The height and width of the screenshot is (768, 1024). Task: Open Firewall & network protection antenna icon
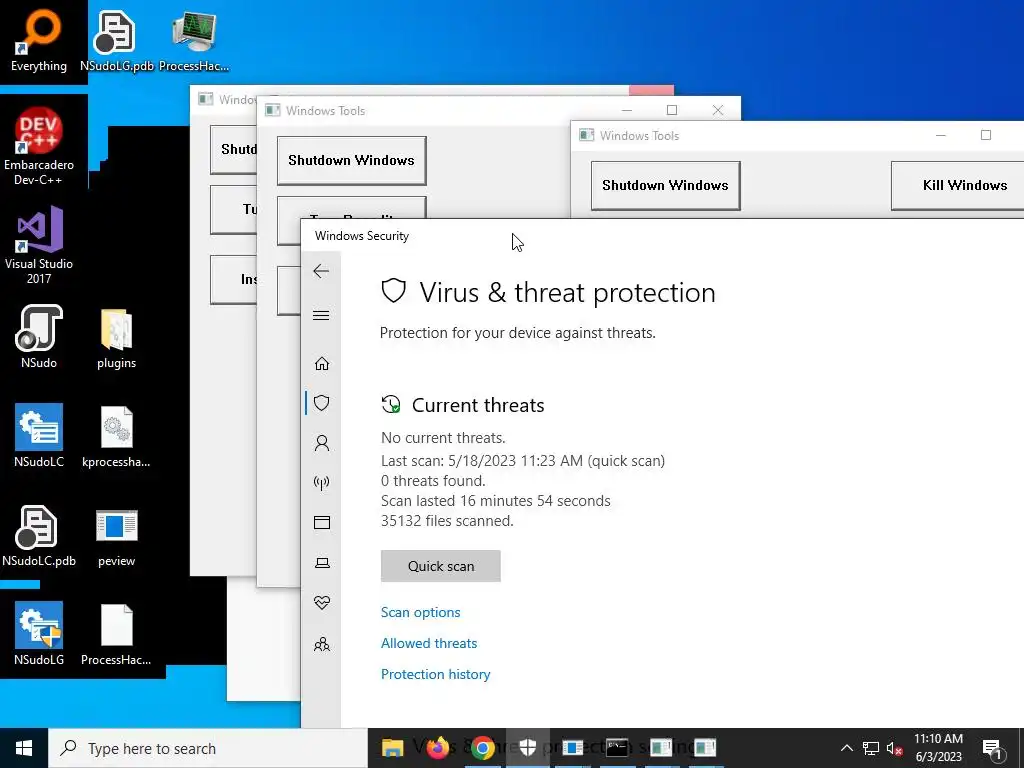tap(321, 483)
